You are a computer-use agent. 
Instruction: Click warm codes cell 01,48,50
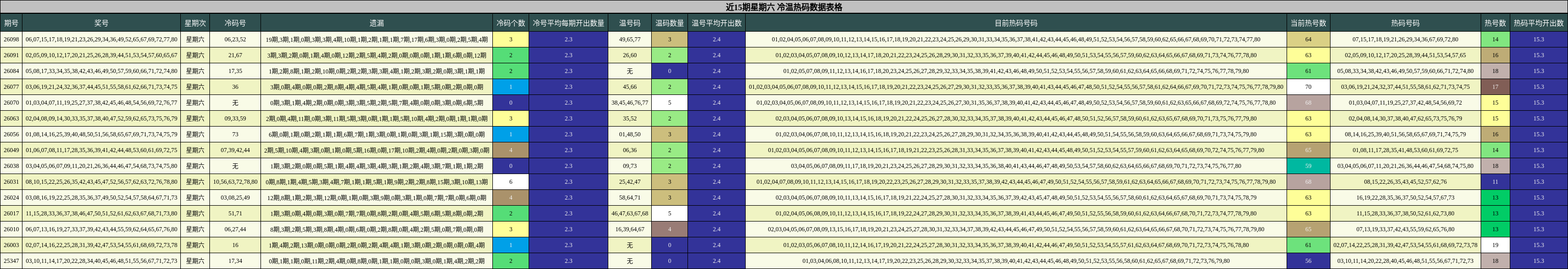point(630,135)
